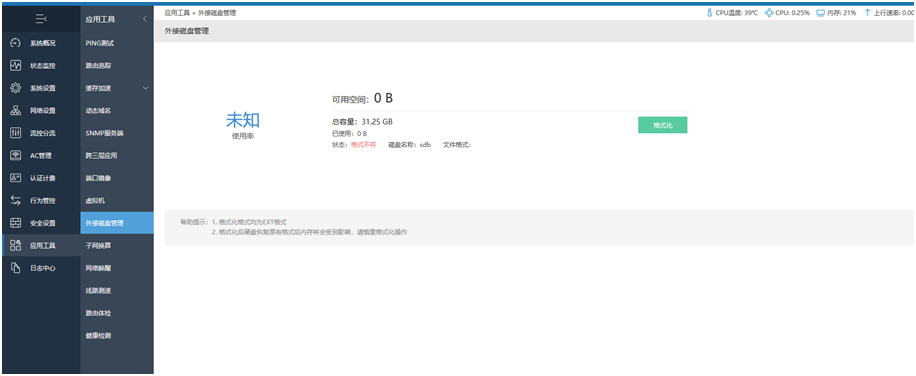Image resolution: width=916 pixels, height=376 pixels.
Task: Click the 已使用 0 B line
Action: [349, 134]
